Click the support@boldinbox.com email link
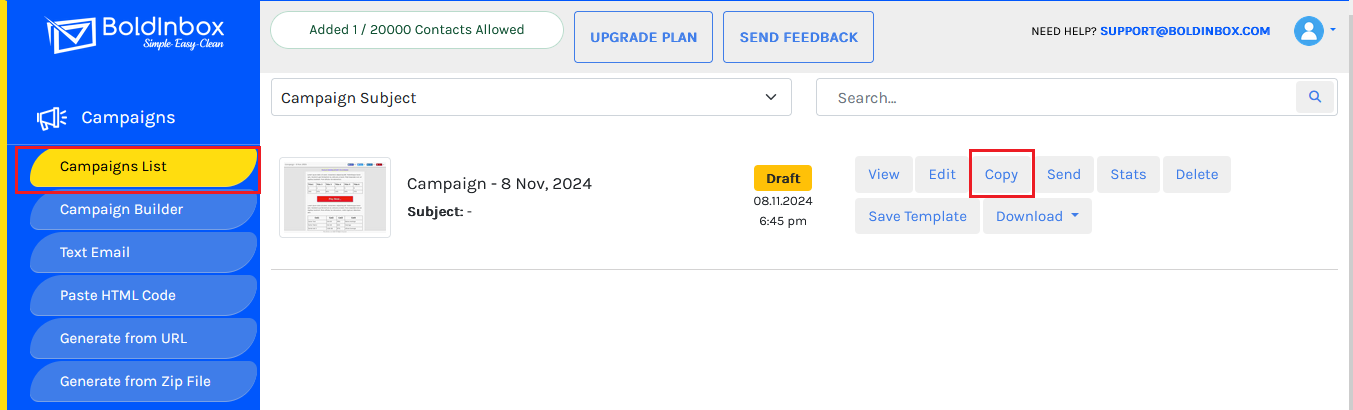This screenshot has width=1353, height=410. click(x=1185, y=31)
